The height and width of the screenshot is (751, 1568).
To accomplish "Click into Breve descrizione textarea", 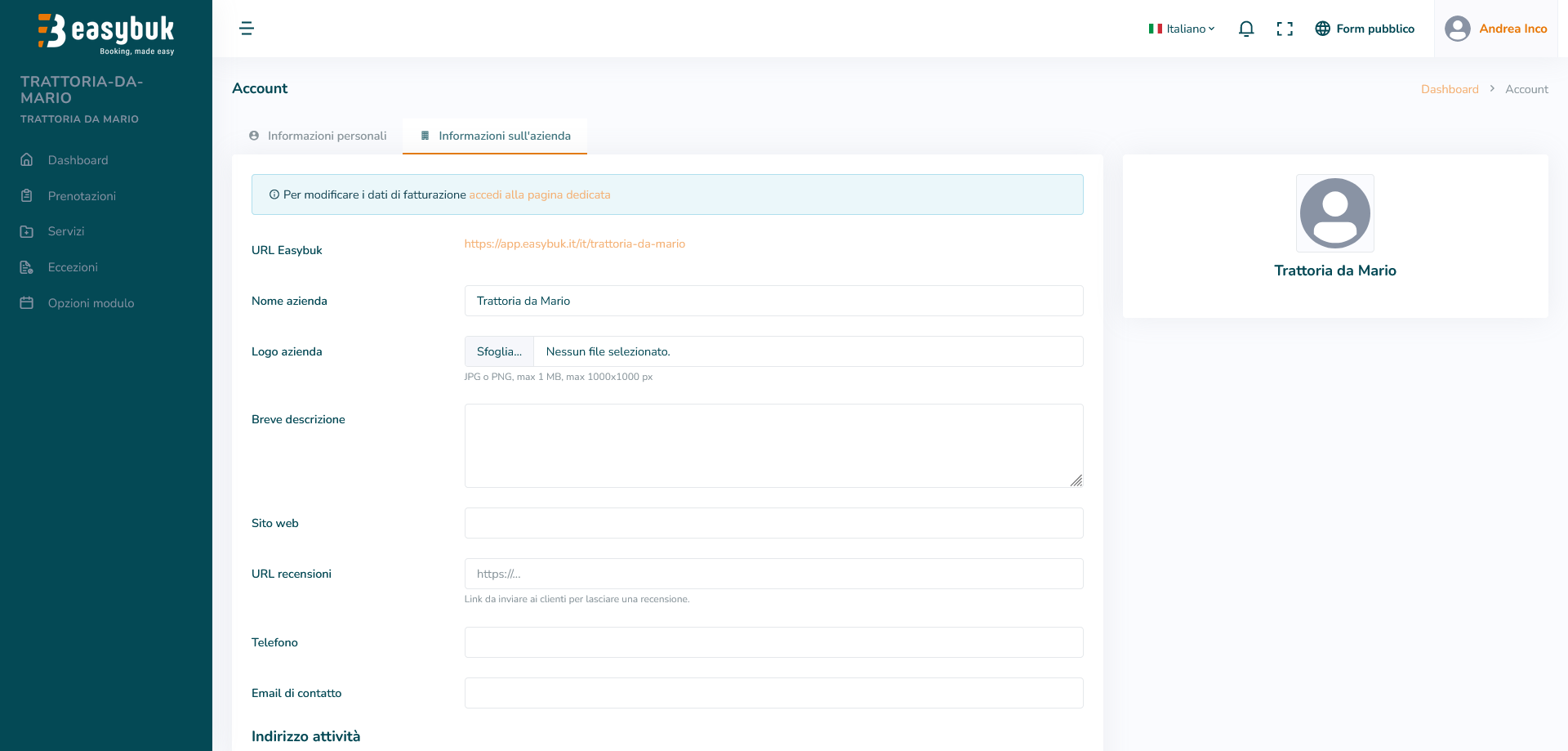I will [x=773, y=445].
